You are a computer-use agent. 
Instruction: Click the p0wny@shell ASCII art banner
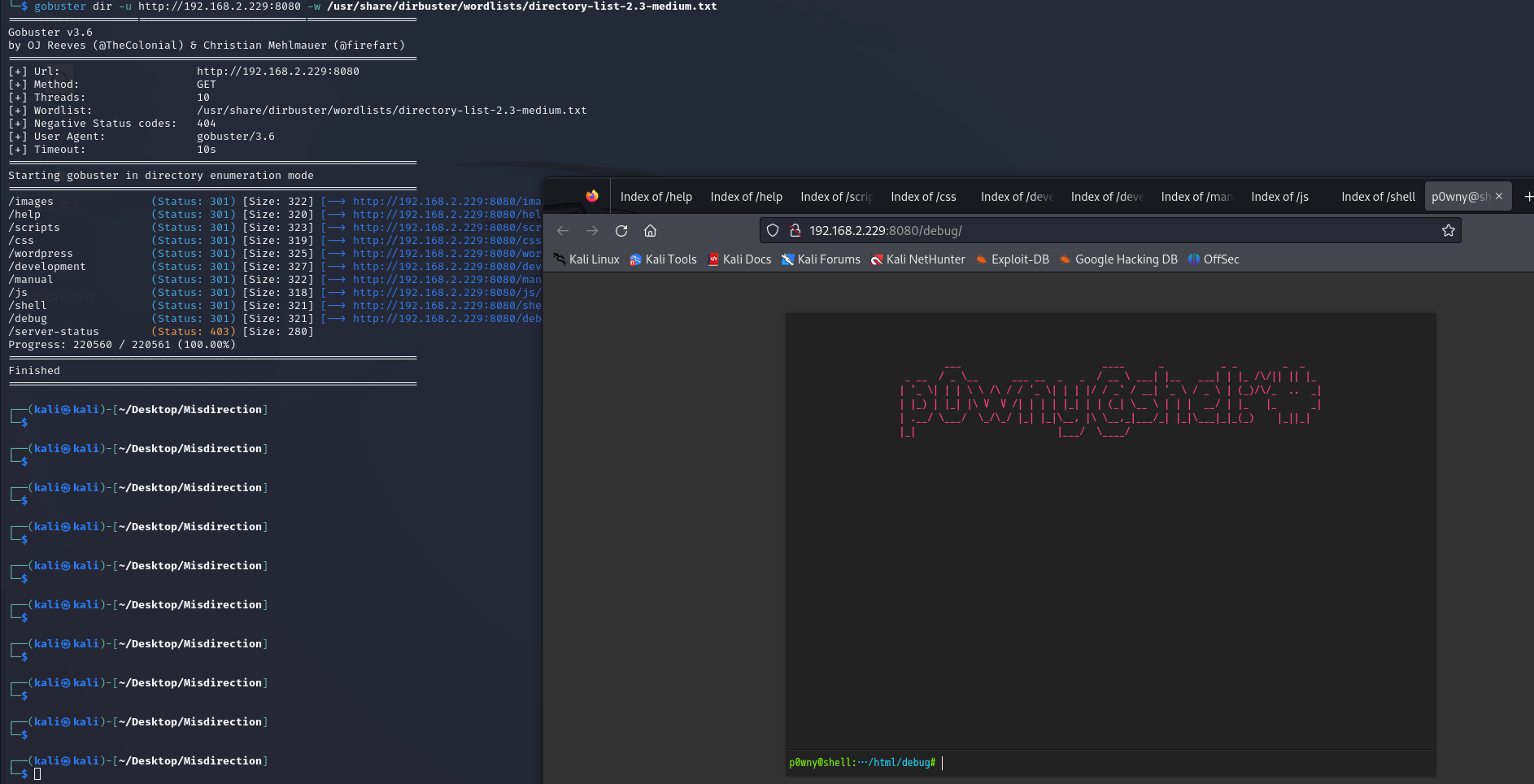coord(1110,400)
